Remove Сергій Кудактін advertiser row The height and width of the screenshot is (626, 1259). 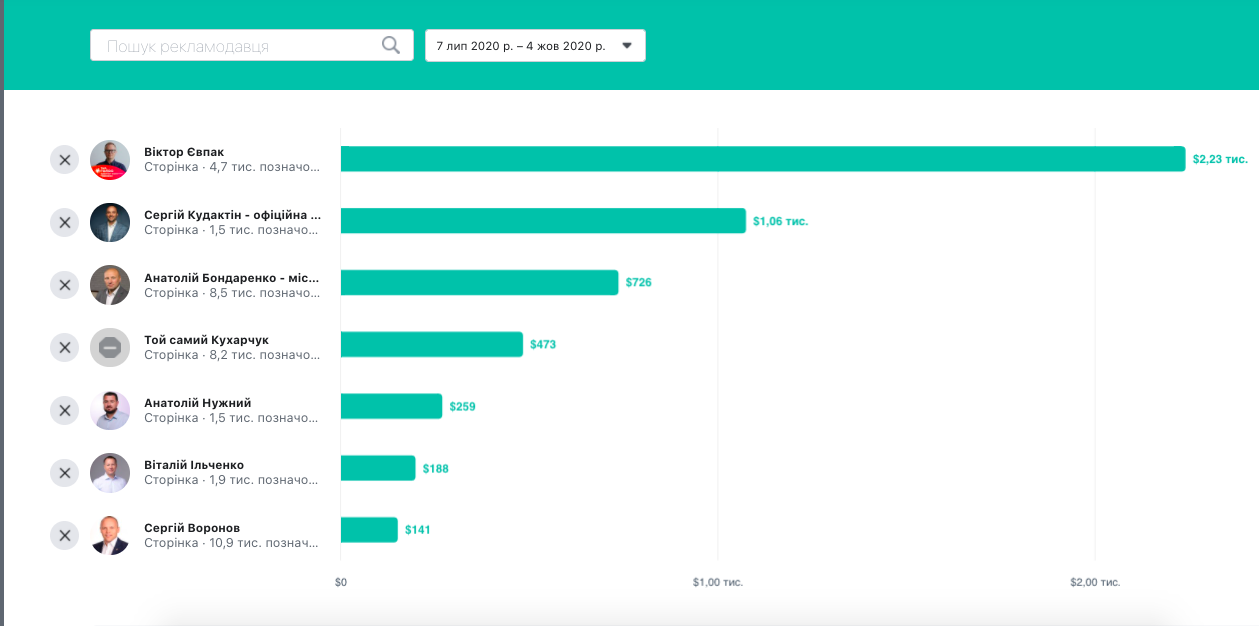click(x=64, y=222)
